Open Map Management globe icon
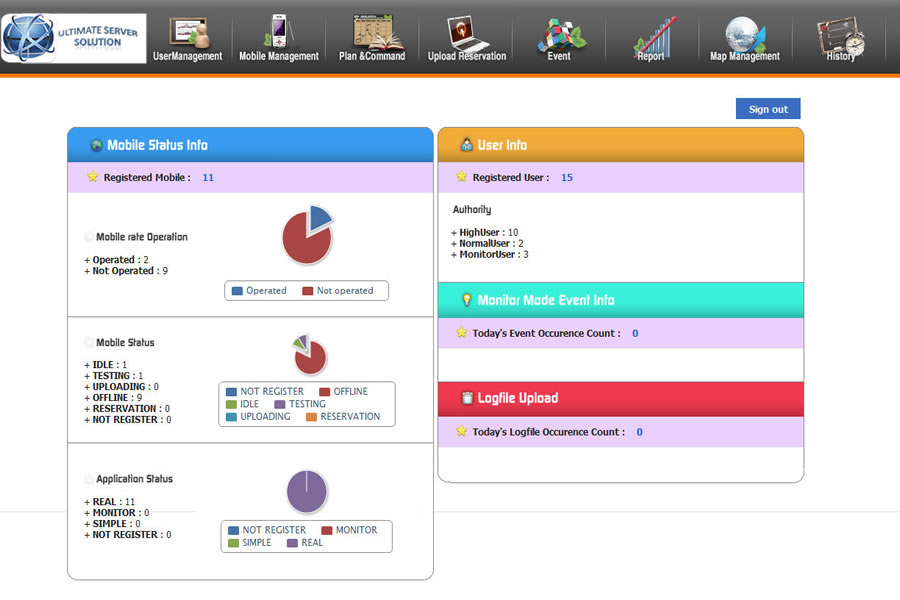900x600 pixels. pyautogui.click(x=744, y=32)
